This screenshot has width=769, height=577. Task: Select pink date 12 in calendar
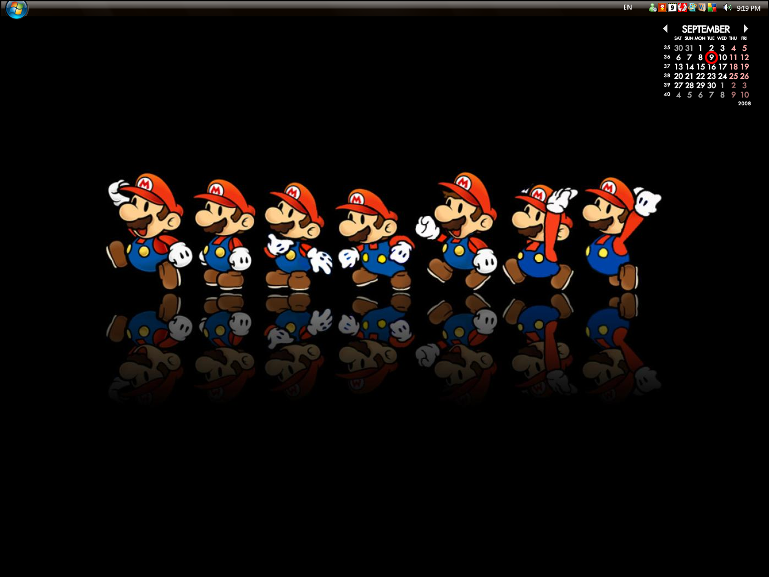click(744, 57)
